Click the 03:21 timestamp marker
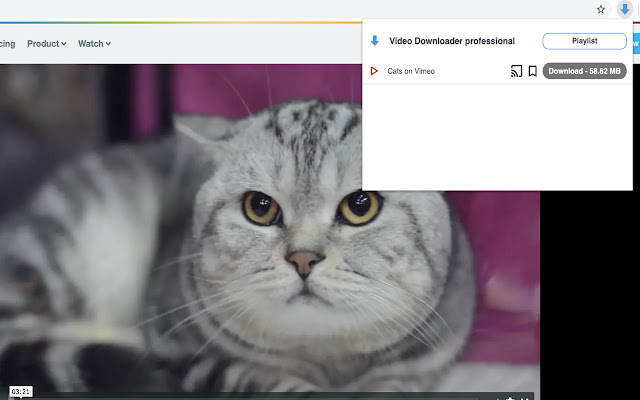The width and height of the screenshot is (640, 400). click(21, 392)
